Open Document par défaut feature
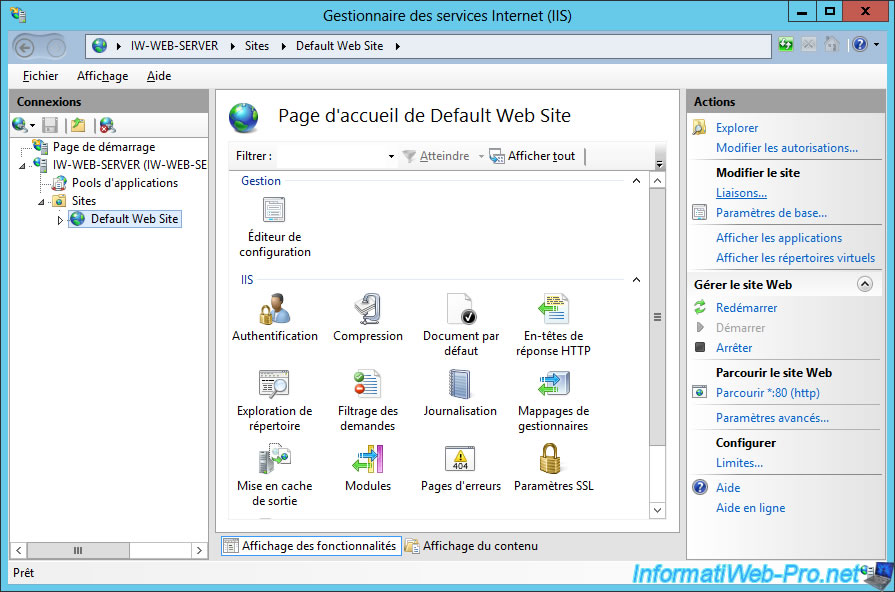 tap(461, 325)
